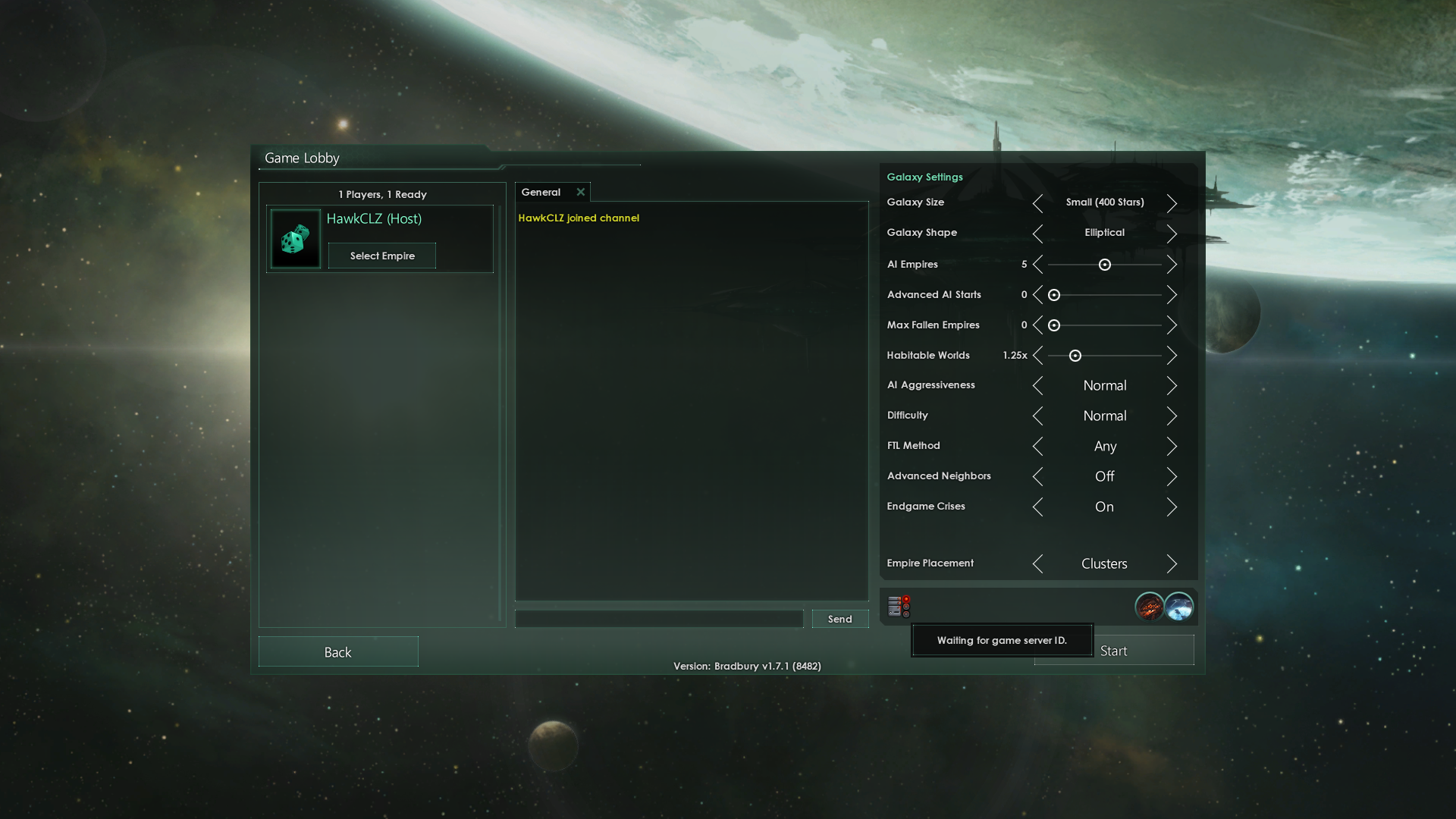Cycle FTL Method with right arrow
This screenshot has height=819, width=1456.
(1172, 446)
